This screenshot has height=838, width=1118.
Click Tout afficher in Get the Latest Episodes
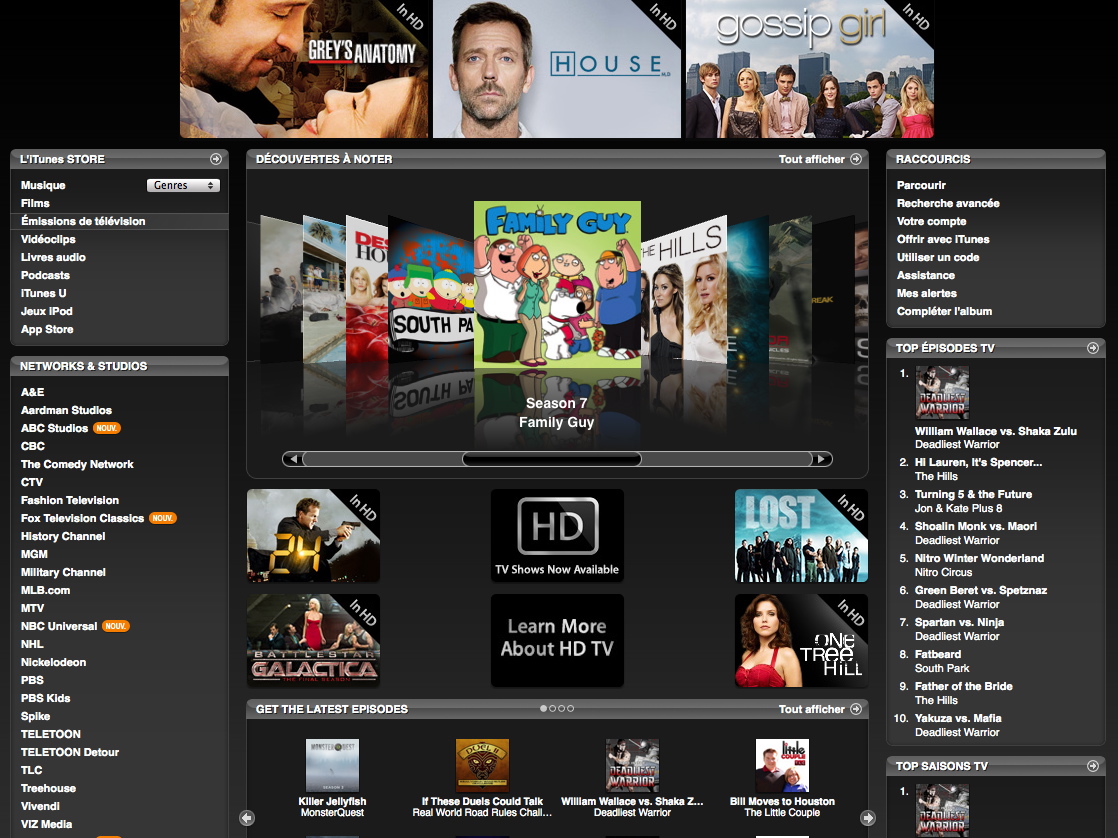point(811,709)
